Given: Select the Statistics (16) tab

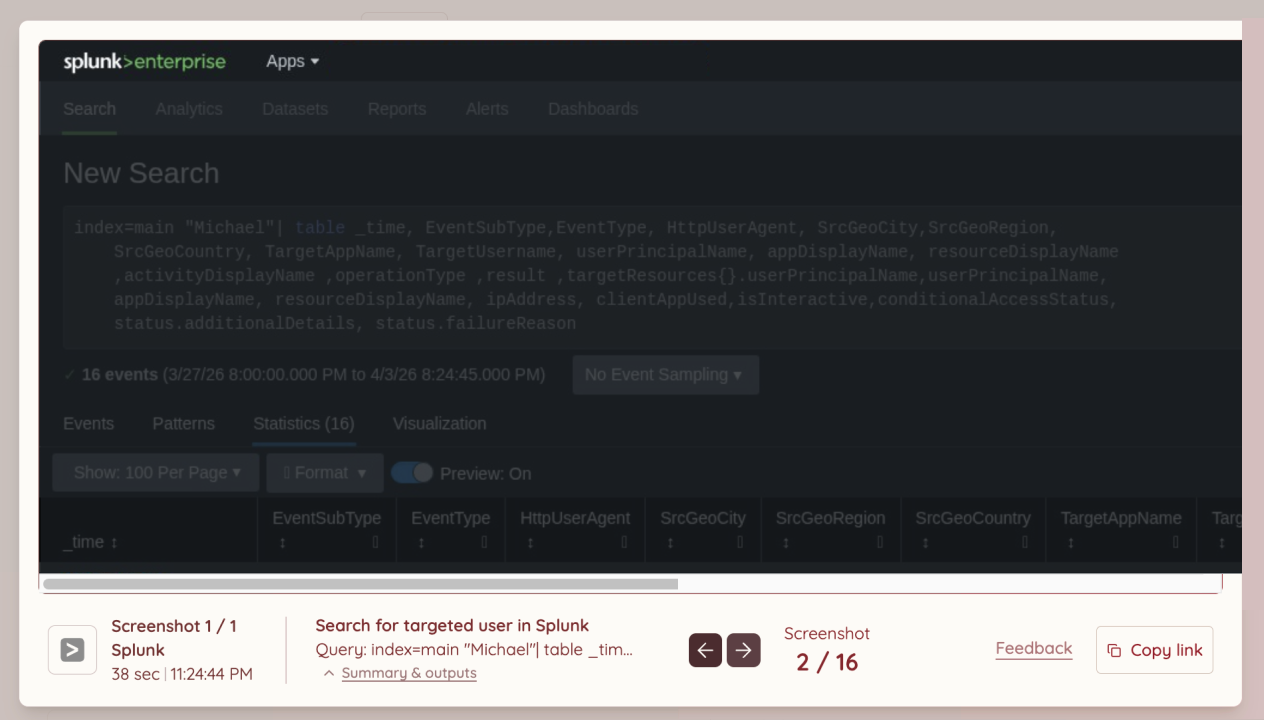Looking at the screenshot, I should click(x=304, y=423).
